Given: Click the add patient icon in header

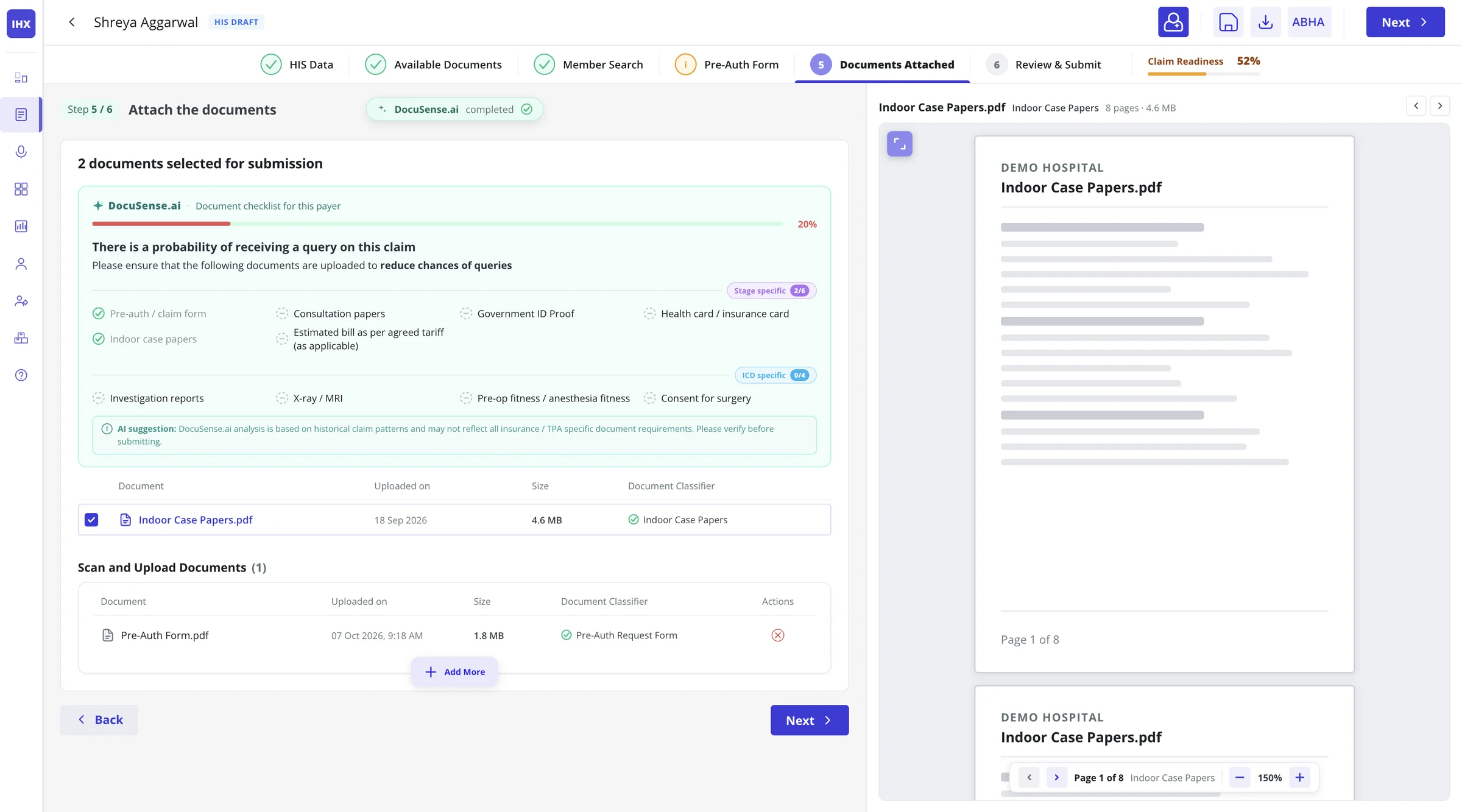Looking at the screenshot, I should tap(1173, 22).
